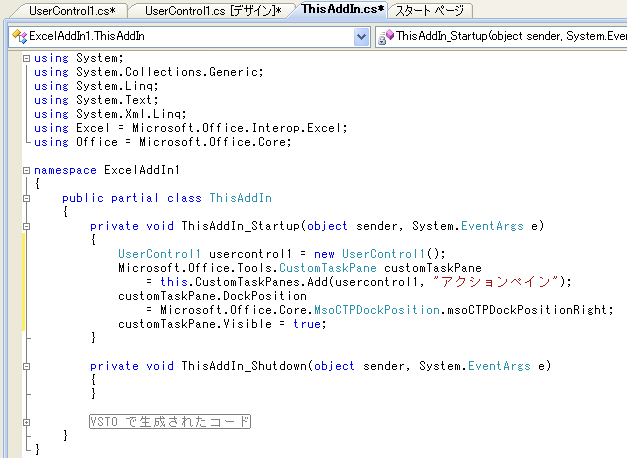
Task: Open the ExcelAddIn1.ThisAddIn class dropdown
Action: point(189,36)
